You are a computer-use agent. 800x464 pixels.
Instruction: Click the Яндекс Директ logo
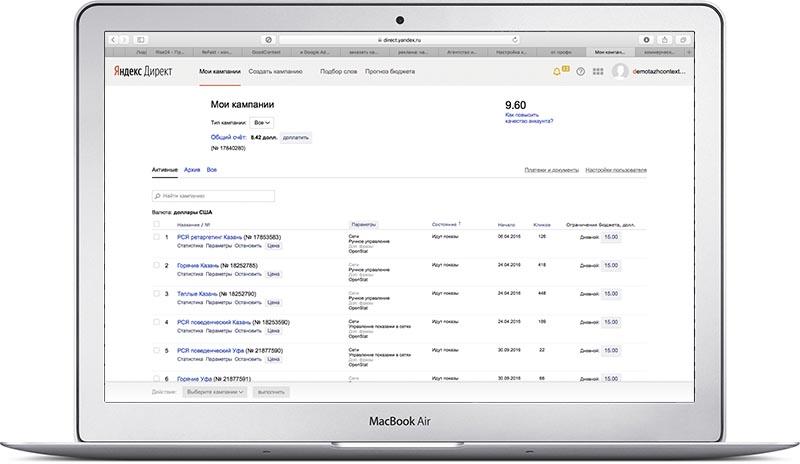(x=143, y=71)
